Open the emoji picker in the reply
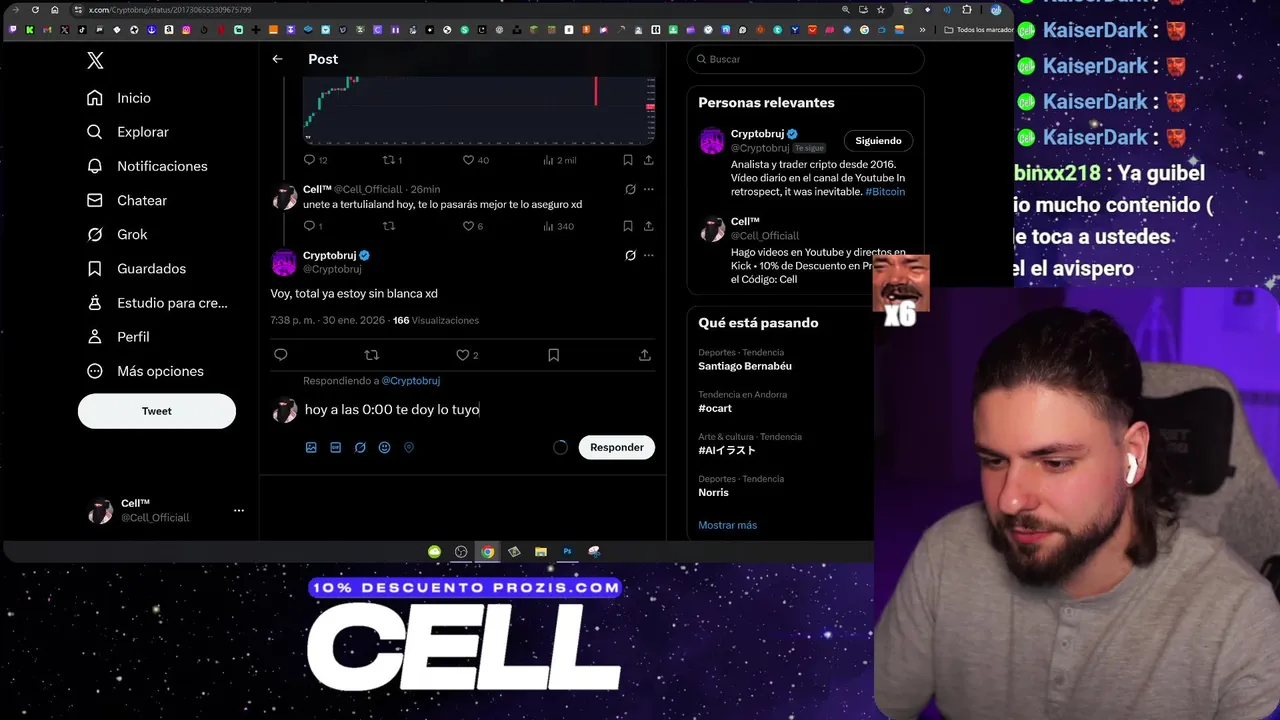Screen dimensions: 1280x720 (384, 447)
